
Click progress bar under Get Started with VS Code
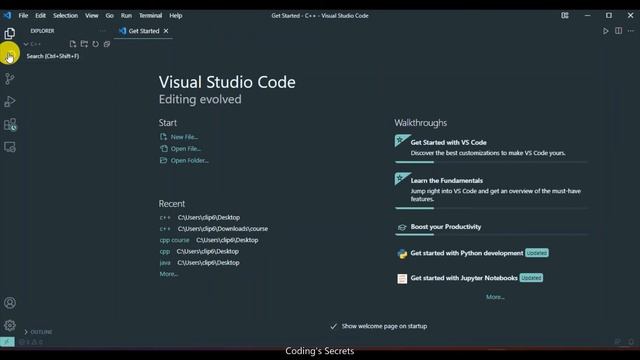[491, 162]
